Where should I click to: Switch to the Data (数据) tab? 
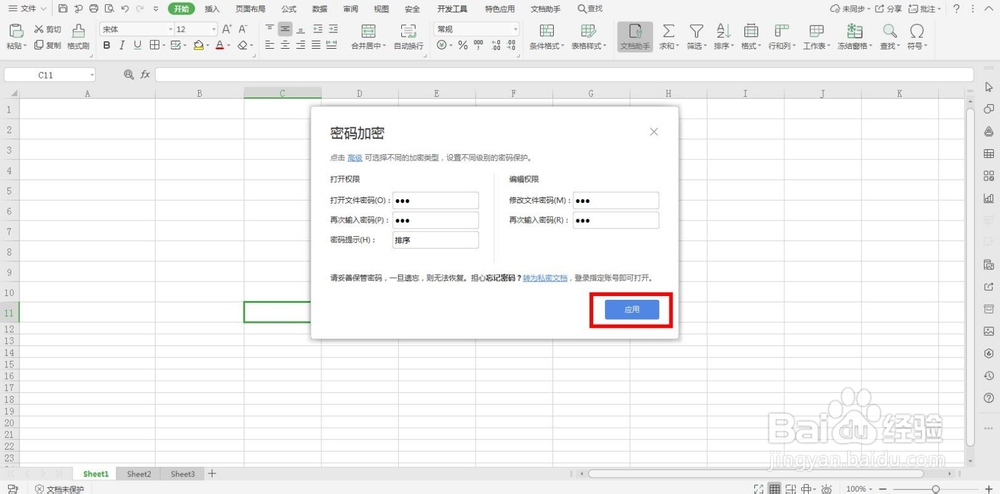click(320, 9)
